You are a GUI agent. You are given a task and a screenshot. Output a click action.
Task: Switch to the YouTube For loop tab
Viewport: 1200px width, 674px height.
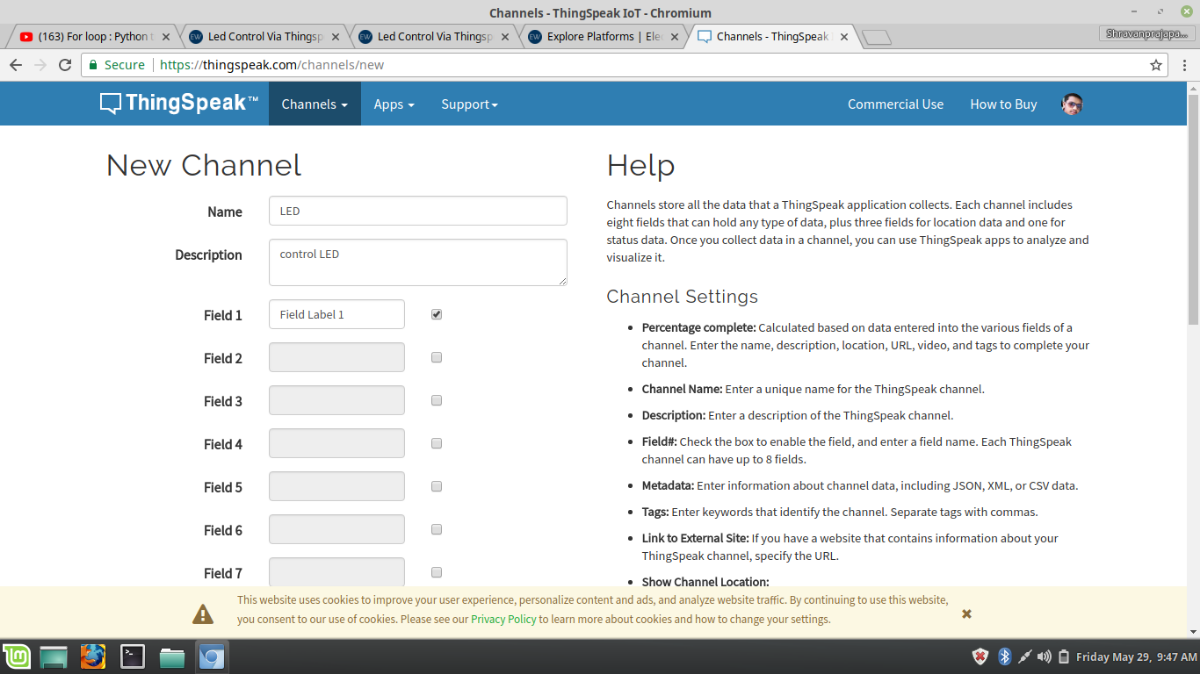coord(90,37)
